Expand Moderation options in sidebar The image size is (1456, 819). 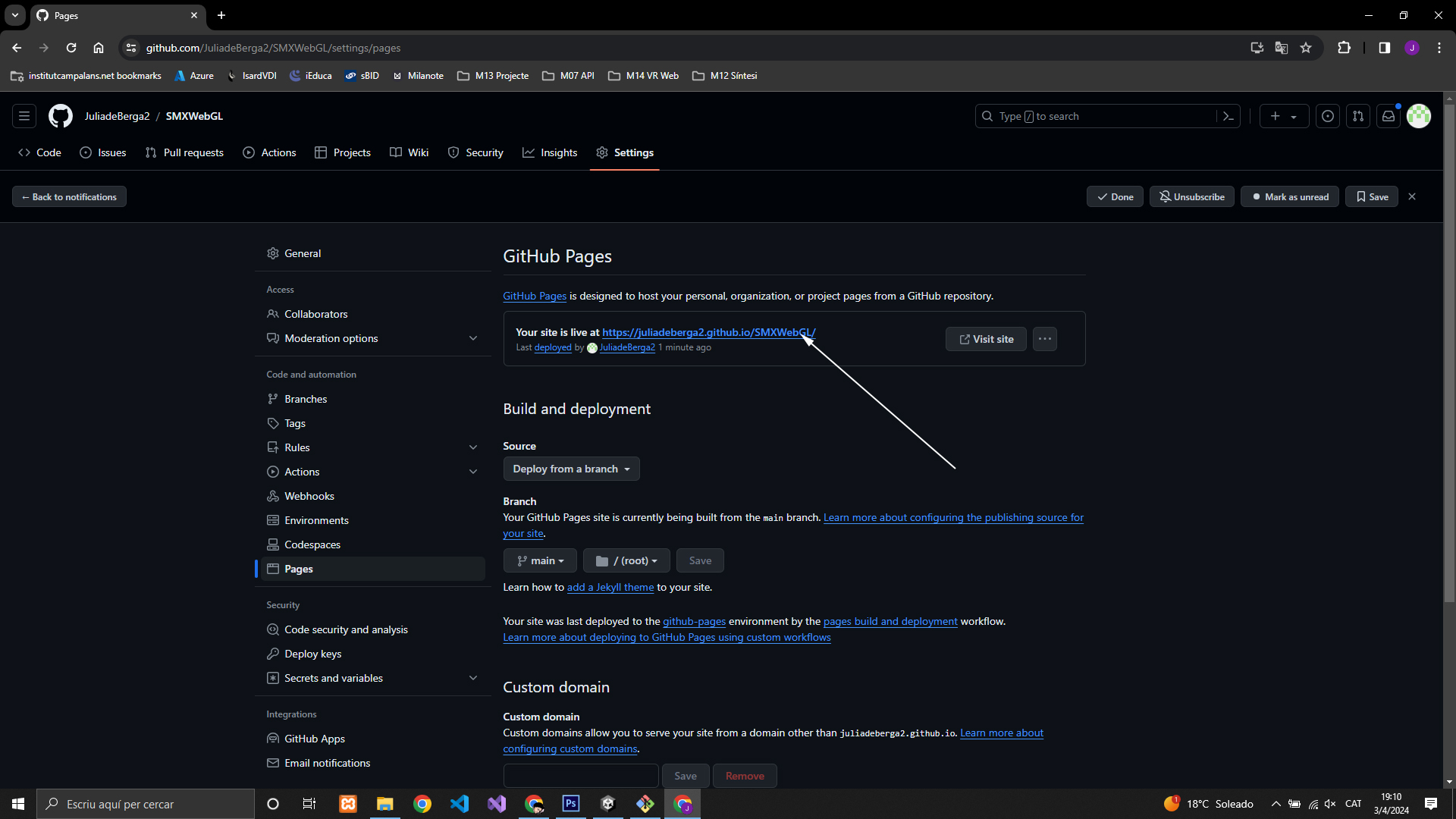click(x=473, y=338)
